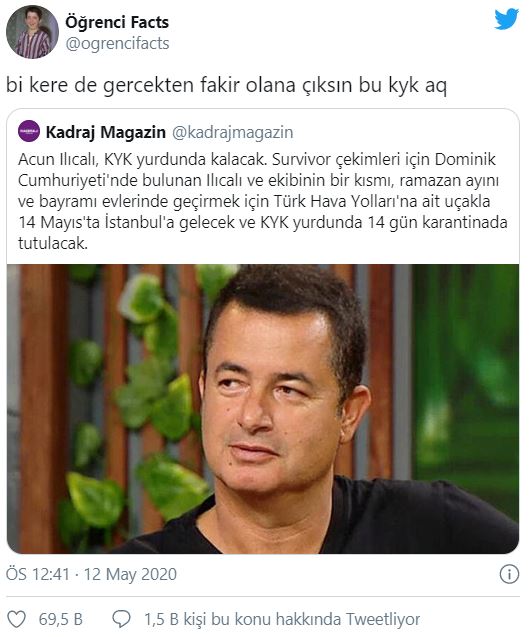Image resolution: width=529 pixels, height=637 pixels.
Task: Open Kadraj Magazin purple avatar
Action: point(29,131)
